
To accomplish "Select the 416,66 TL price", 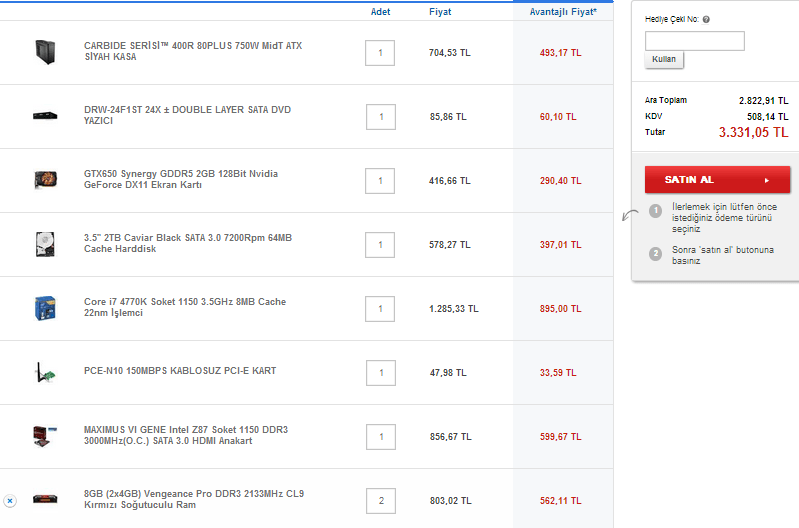I will point(449,181).
